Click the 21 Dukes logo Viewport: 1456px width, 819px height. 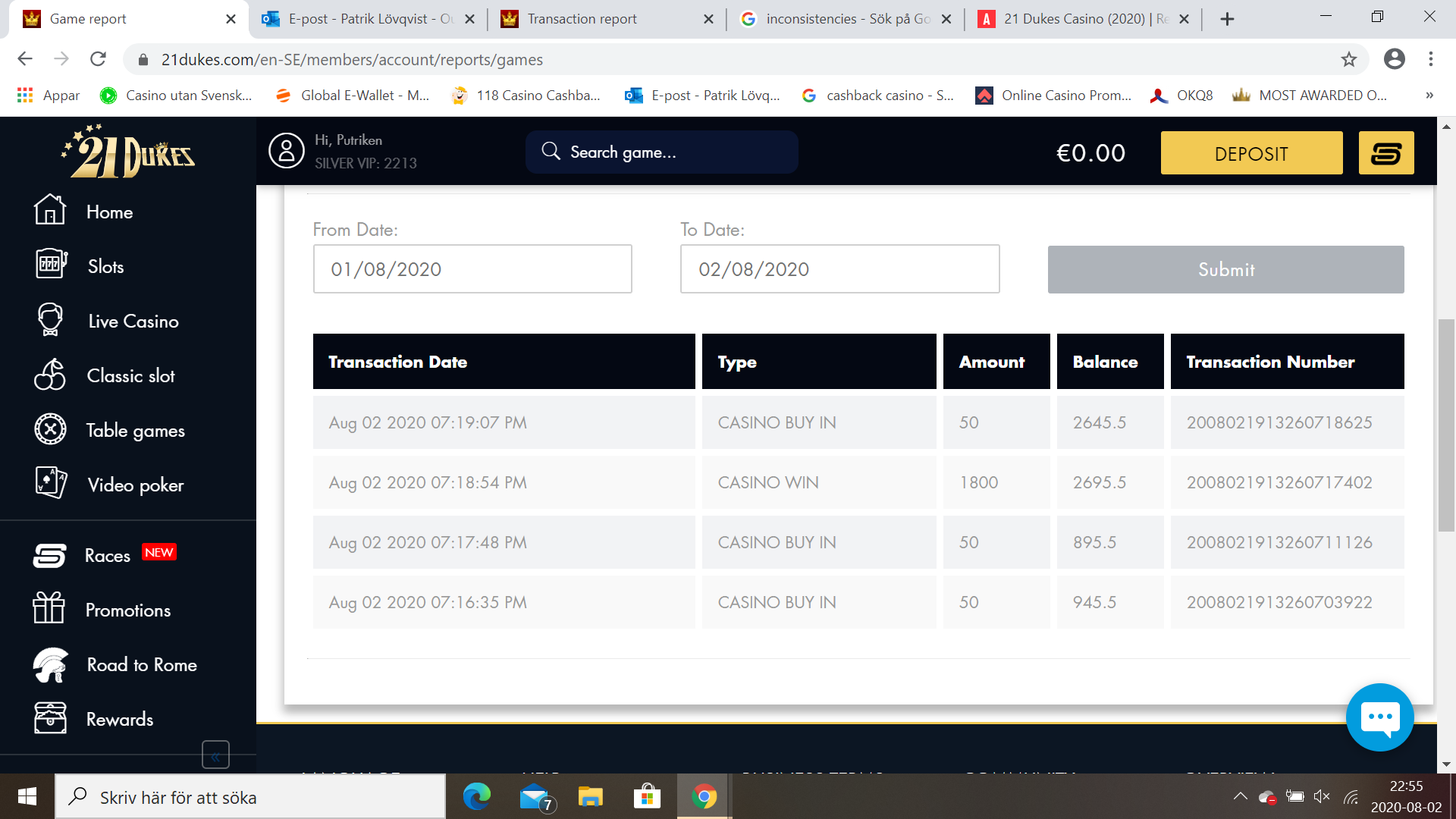[x=128, y=151]
